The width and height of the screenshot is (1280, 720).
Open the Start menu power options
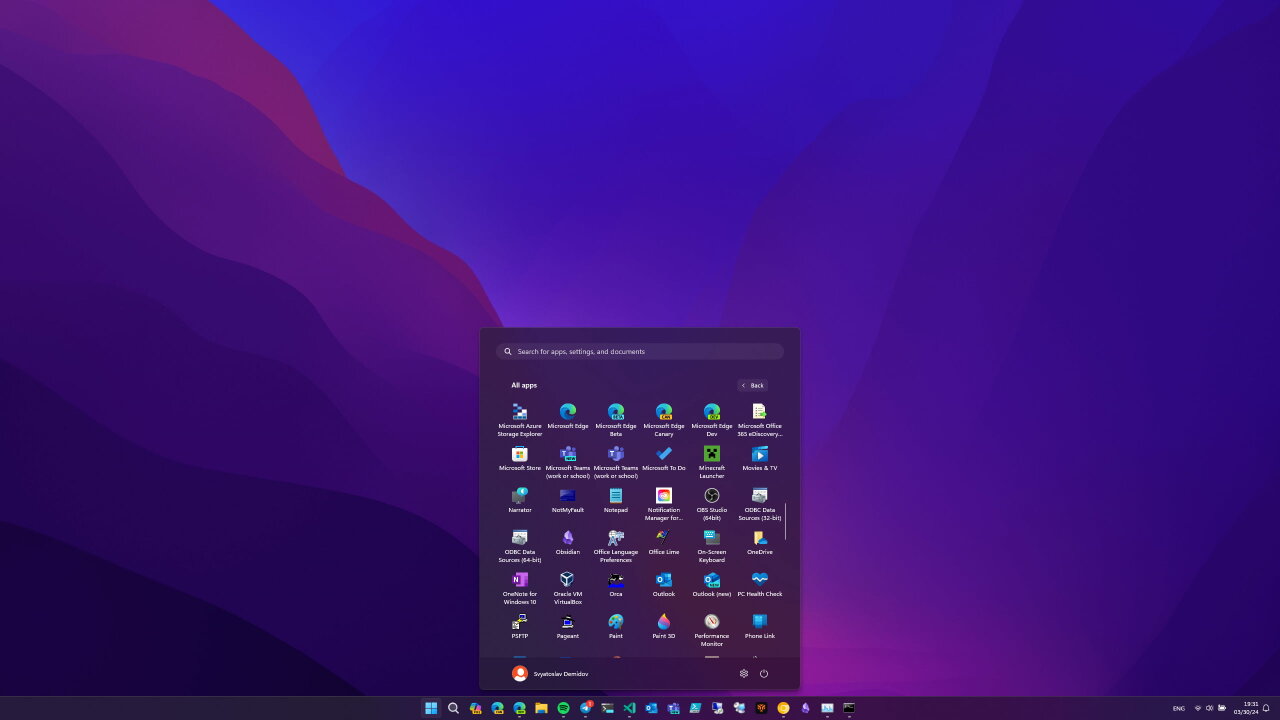point(764,674)
